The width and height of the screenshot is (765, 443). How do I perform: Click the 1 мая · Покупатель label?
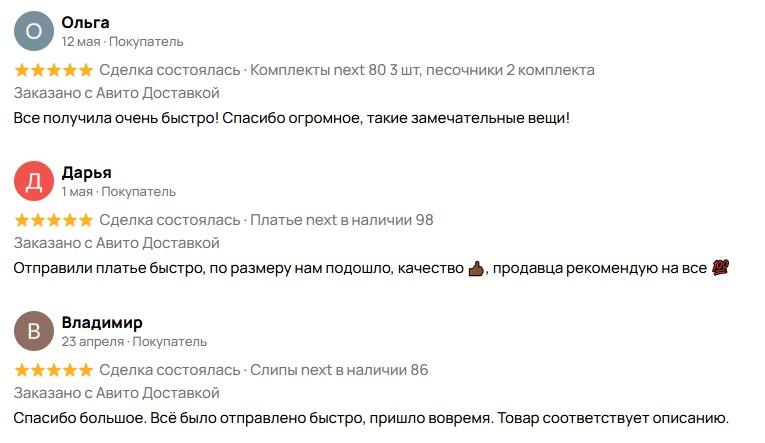[x=119, y=192]
